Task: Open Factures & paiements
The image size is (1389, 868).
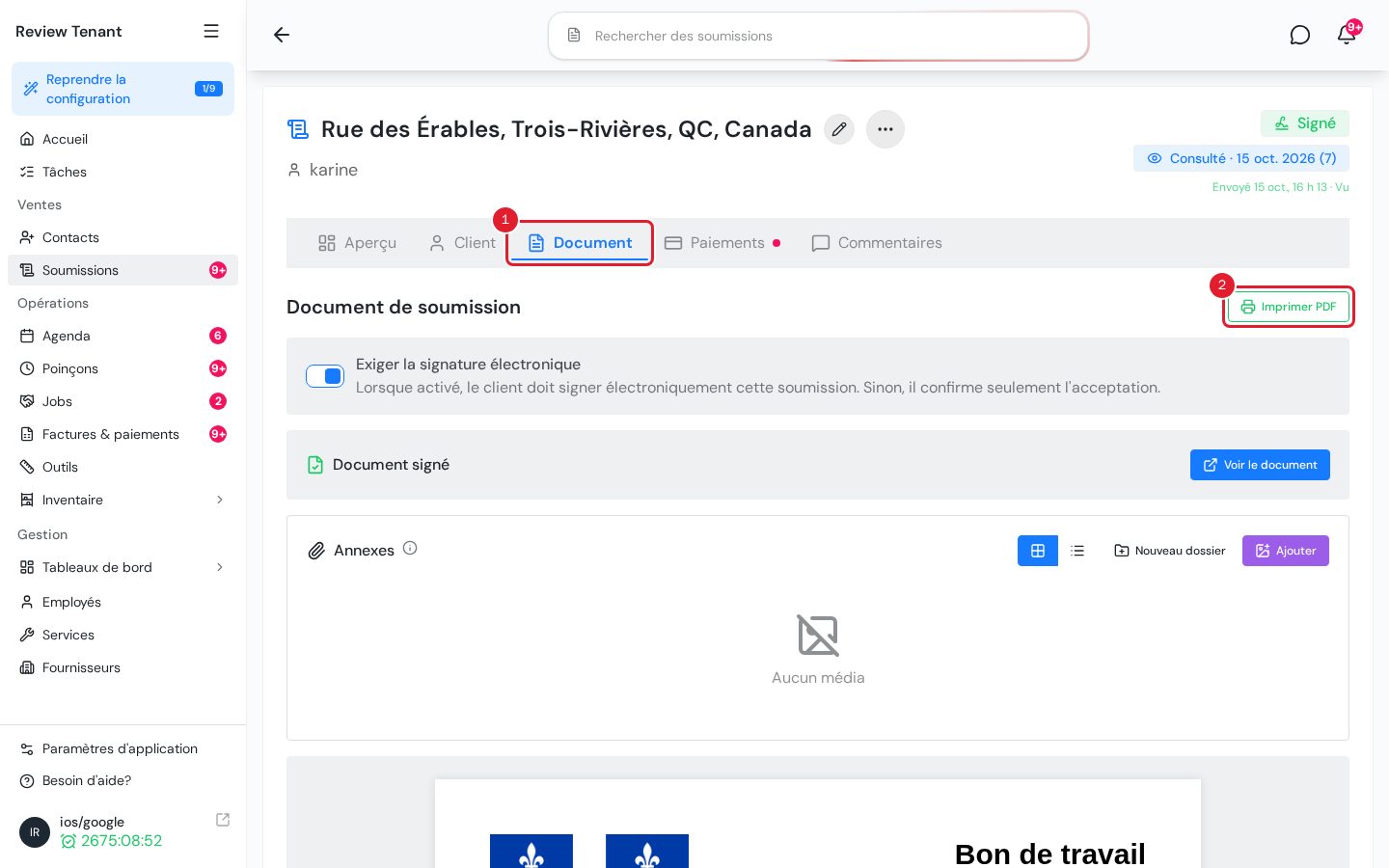Action: coord(123,434)
